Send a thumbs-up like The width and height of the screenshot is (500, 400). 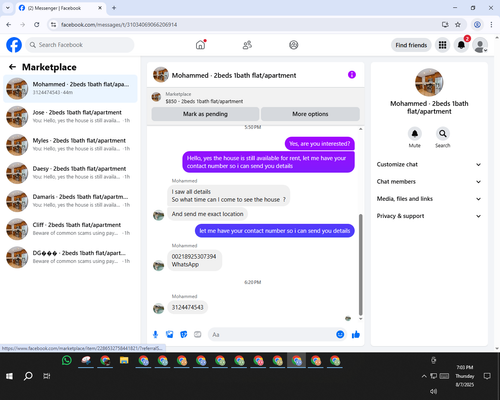356,334
